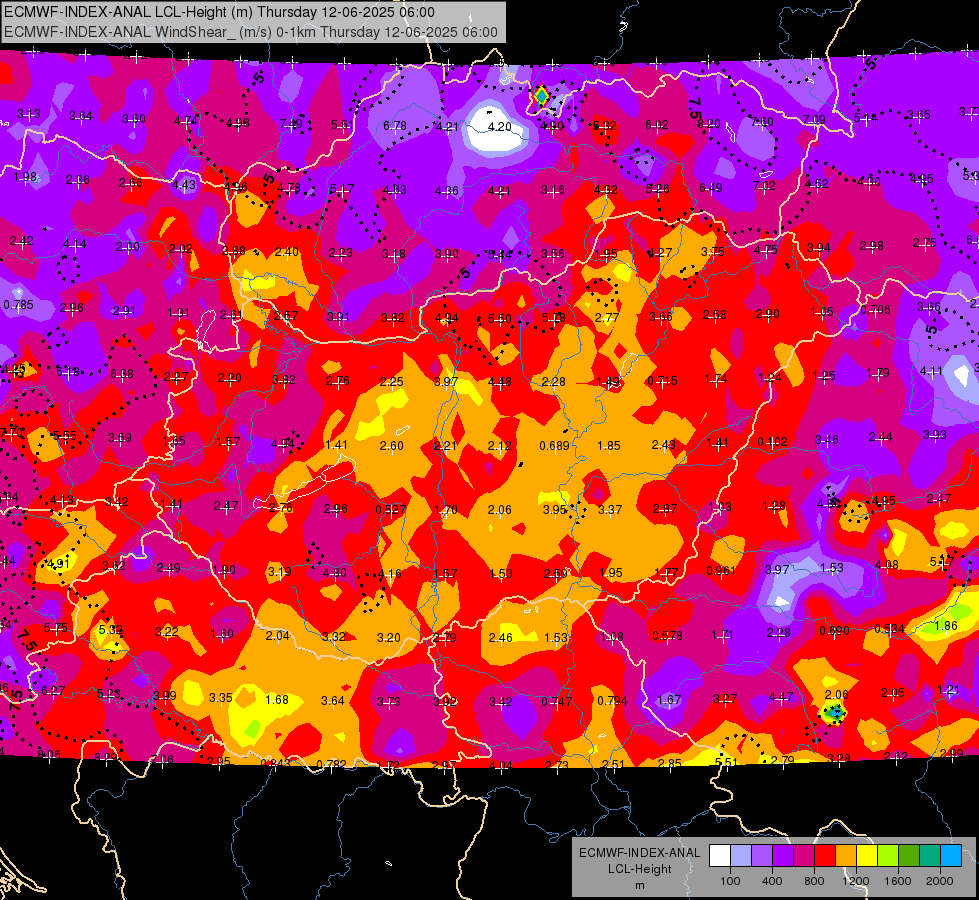
Task: Click the dark green legend swatch
Action: point(909,856)
